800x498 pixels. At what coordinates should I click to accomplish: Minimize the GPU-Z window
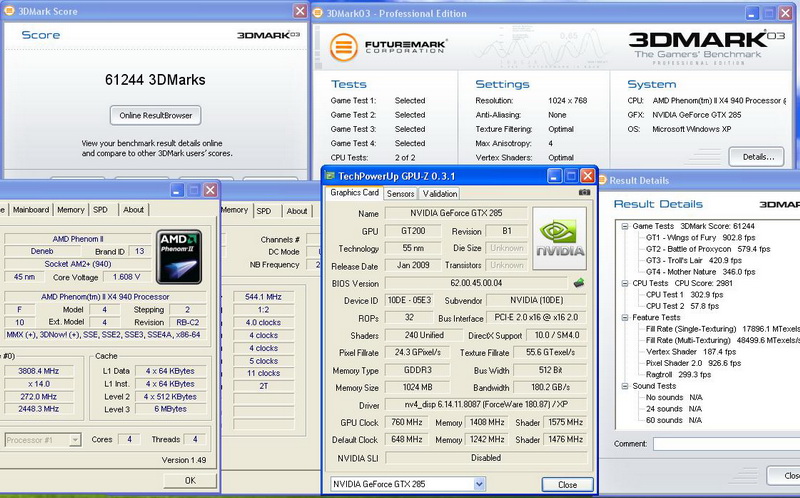coord(555,176)
